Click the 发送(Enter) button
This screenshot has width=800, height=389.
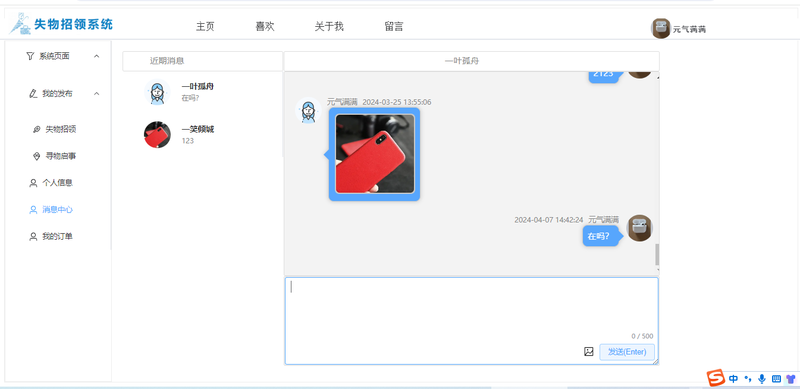tap(627, 352)
